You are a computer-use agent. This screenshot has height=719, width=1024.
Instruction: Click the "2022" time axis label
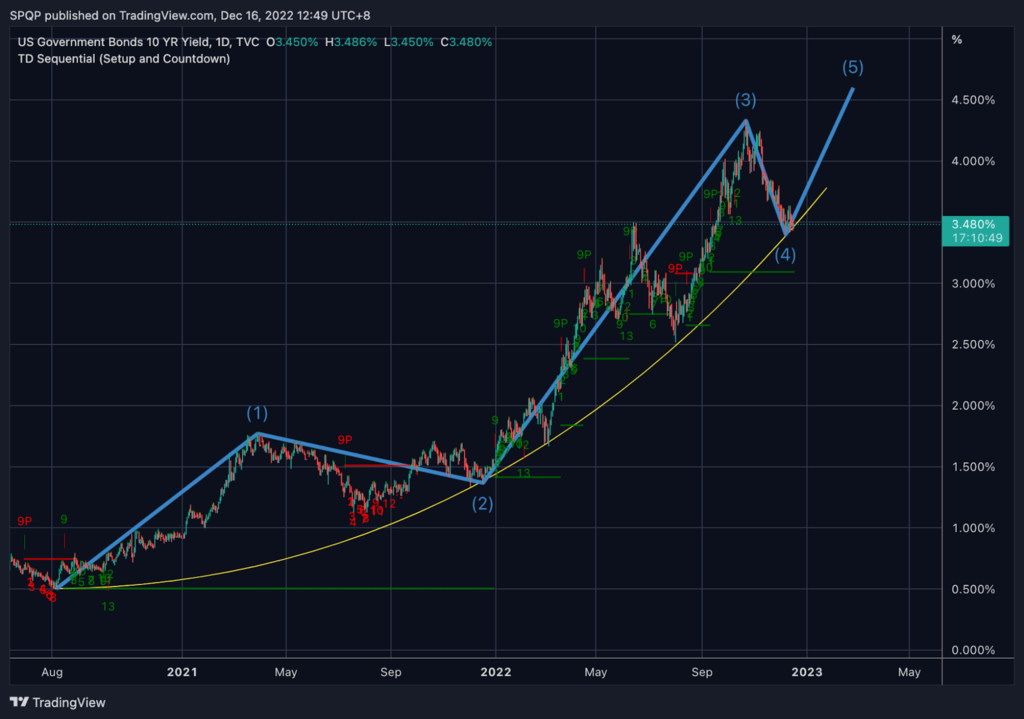click(496, 672)
